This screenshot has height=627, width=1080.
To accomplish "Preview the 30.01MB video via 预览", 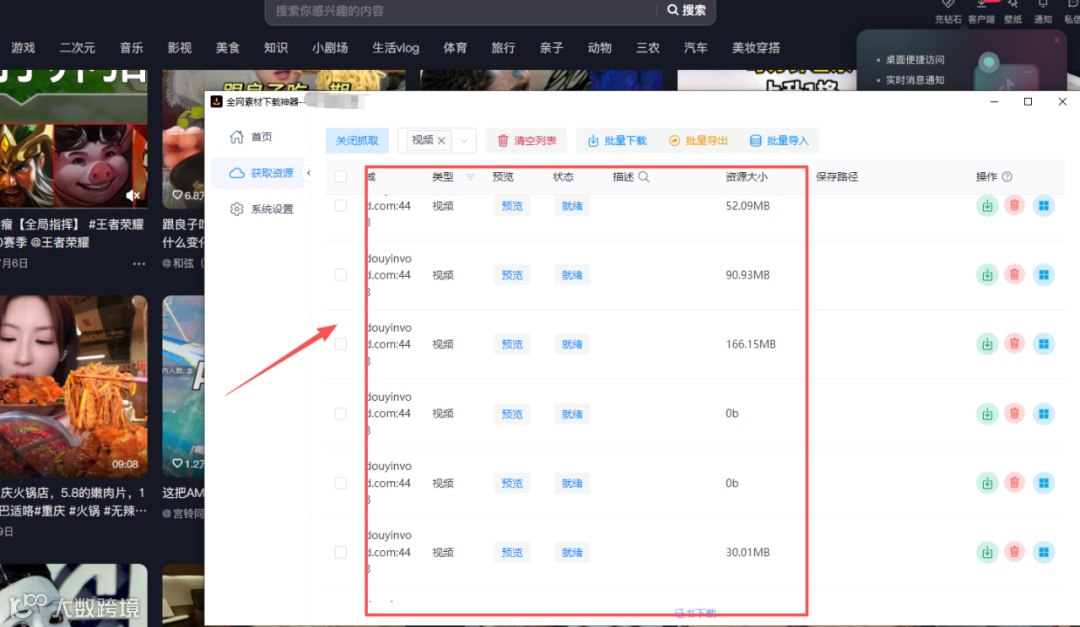I will (512, 553).
